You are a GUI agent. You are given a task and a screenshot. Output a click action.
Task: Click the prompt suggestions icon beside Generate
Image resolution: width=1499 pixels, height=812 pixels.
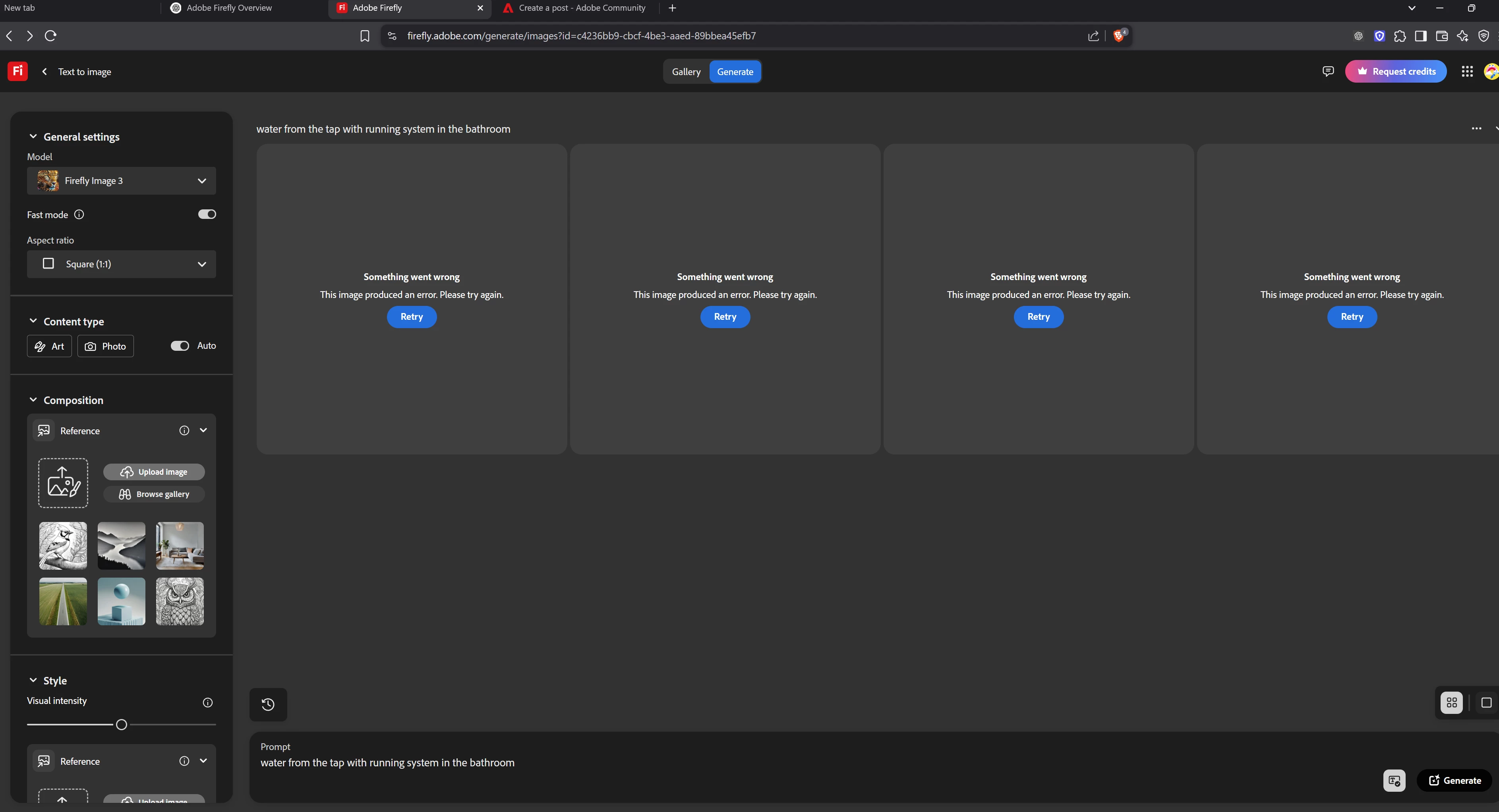click(x=1394, y=781)
